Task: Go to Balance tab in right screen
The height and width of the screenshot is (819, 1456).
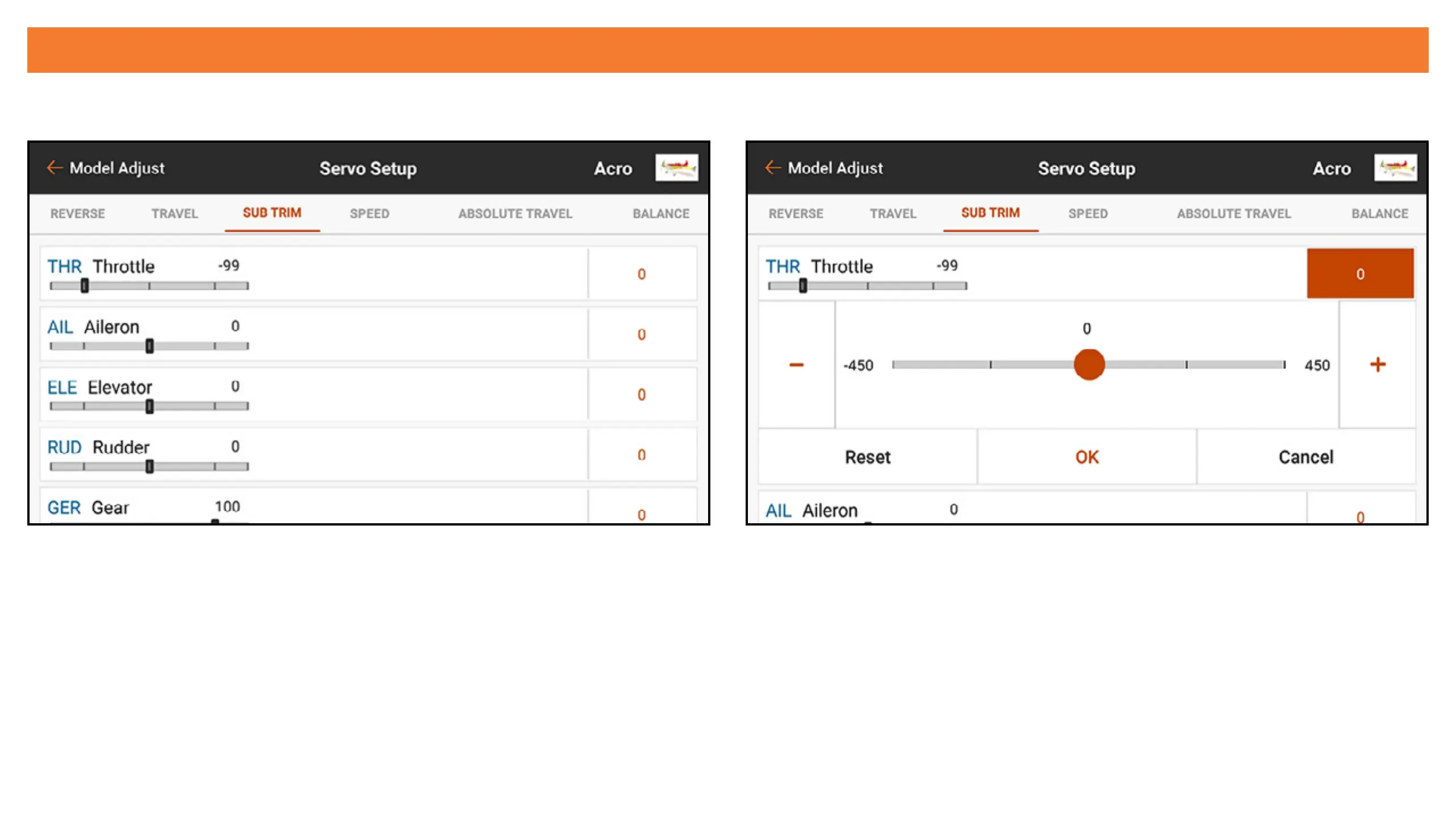Action: point(1379,214)
